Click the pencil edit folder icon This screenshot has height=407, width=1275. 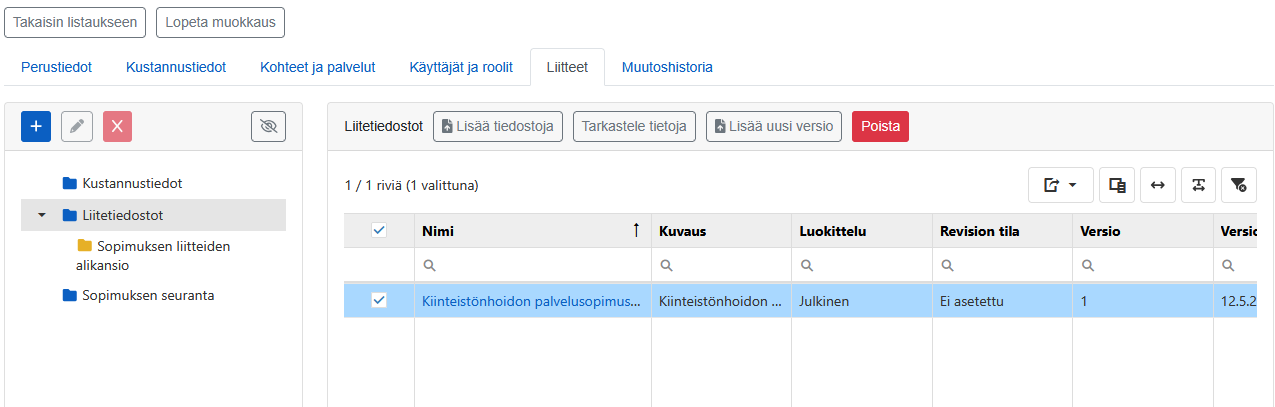76,126
